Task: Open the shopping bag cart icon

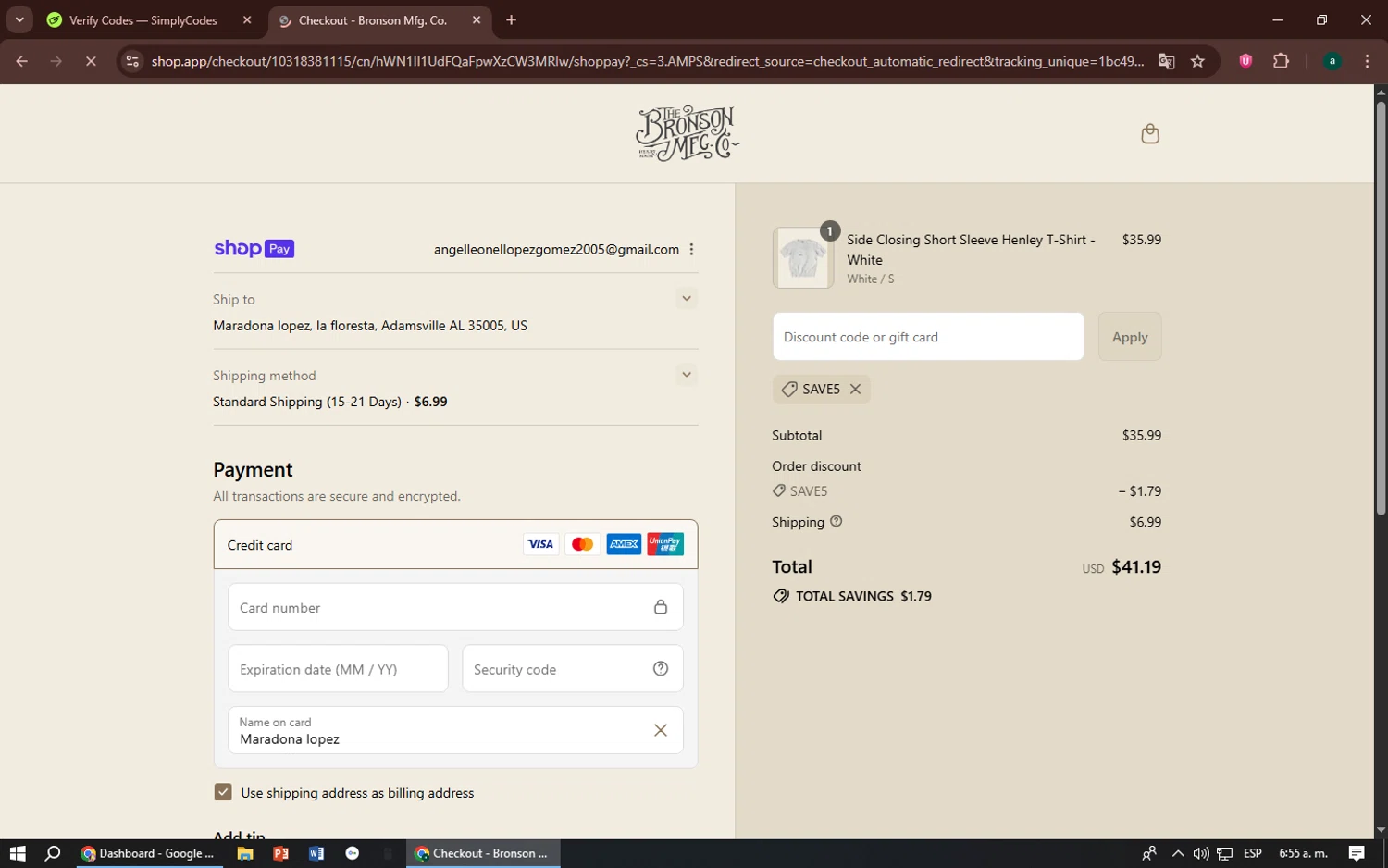Action: 1150,134
